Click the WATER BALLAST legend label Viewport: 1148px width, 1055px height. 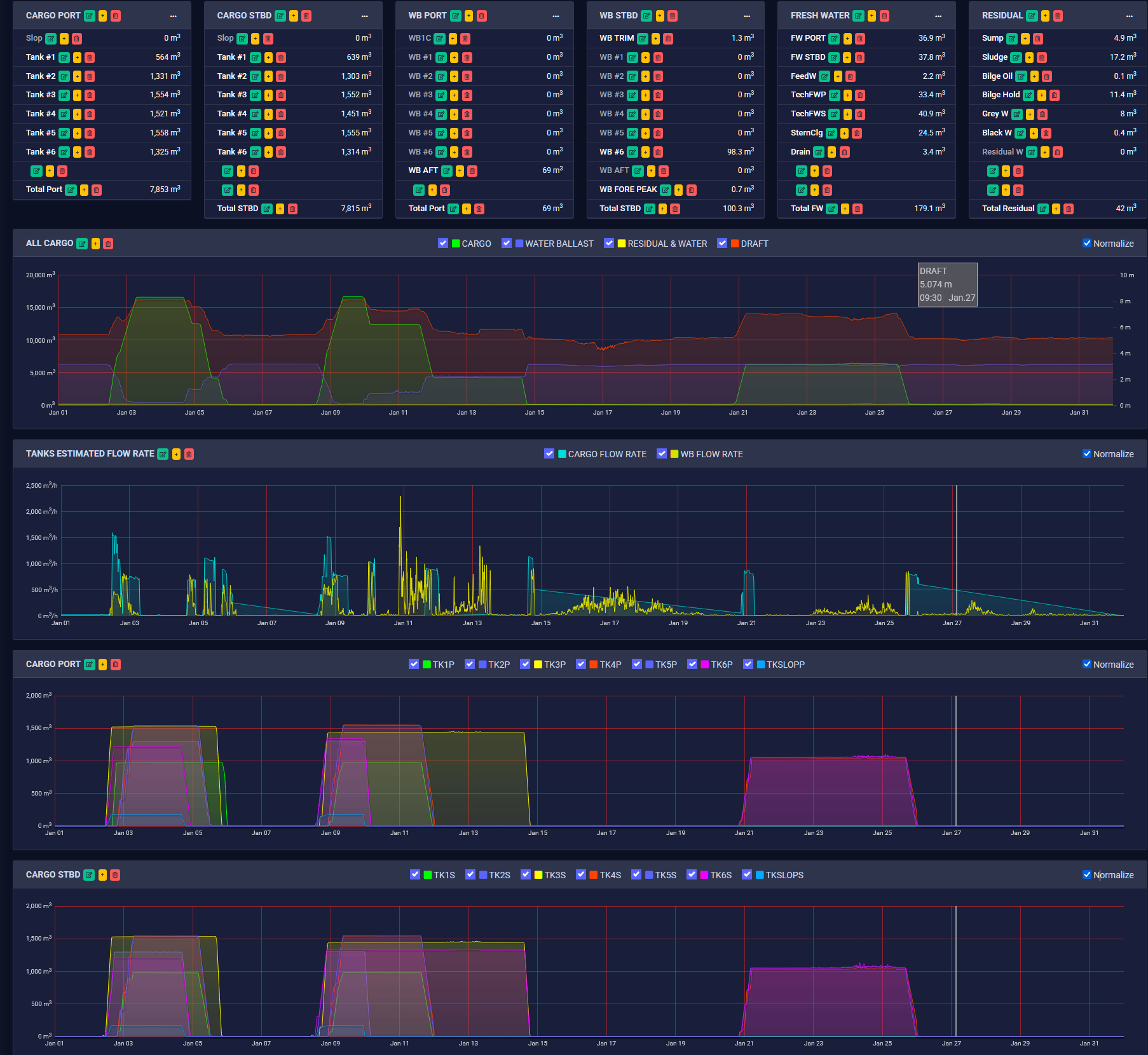coord(561,243)
